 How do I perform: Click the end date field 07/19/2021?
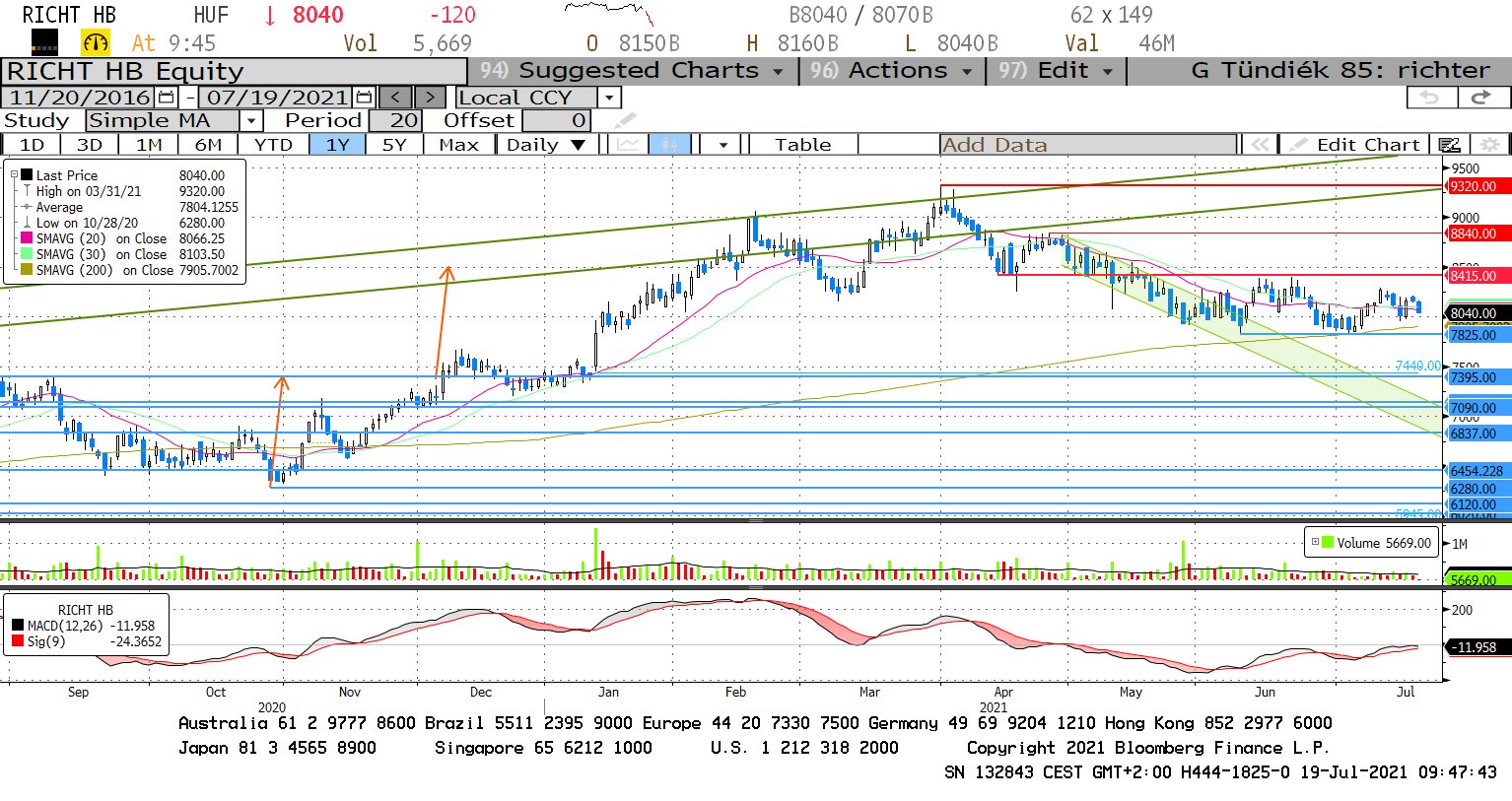click(277, 98)
